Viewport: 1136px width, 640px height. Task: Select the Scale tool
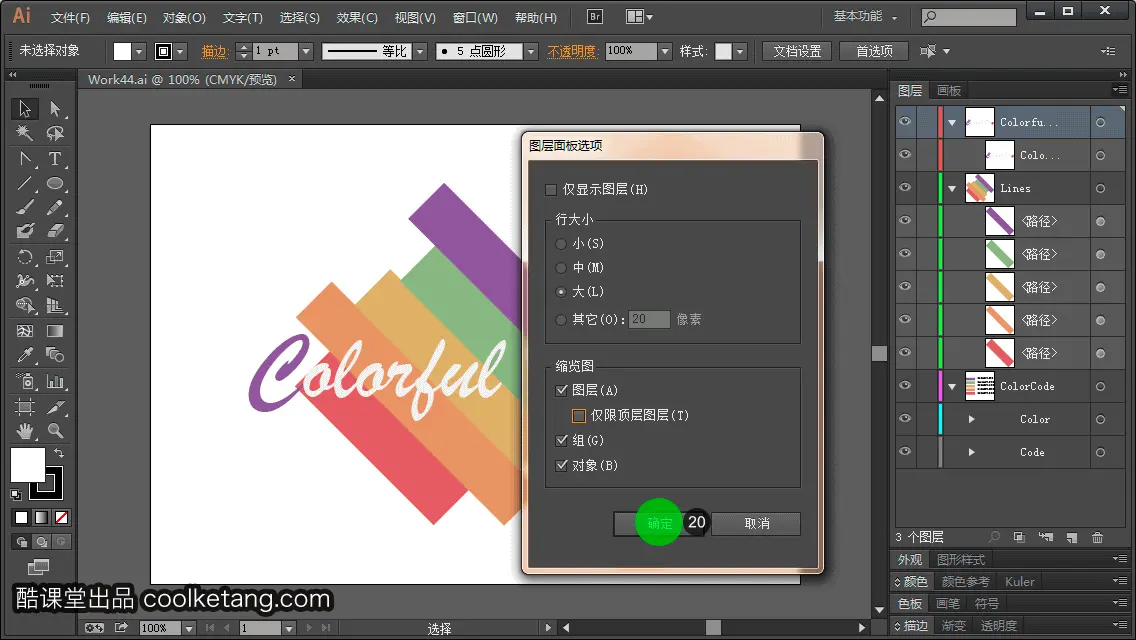[55, 257]
